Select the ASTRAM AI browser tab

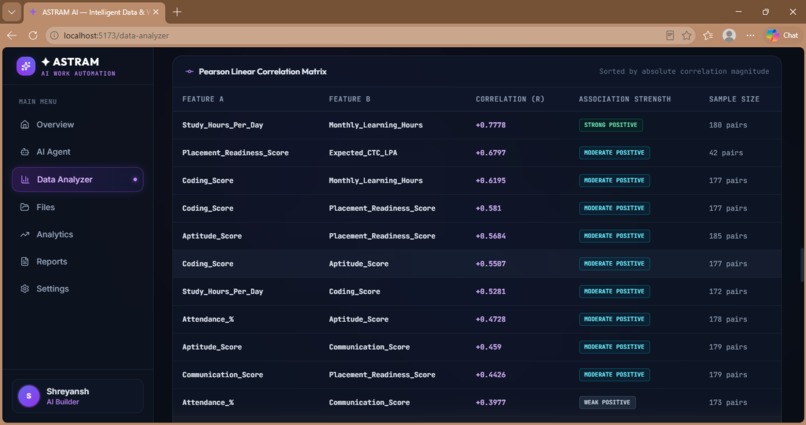click(x=94, y=12)
